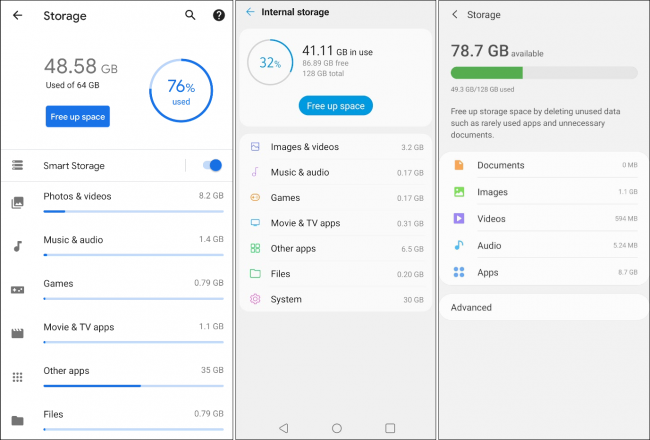Tap the Android back navigation triangle

[284, 428]
